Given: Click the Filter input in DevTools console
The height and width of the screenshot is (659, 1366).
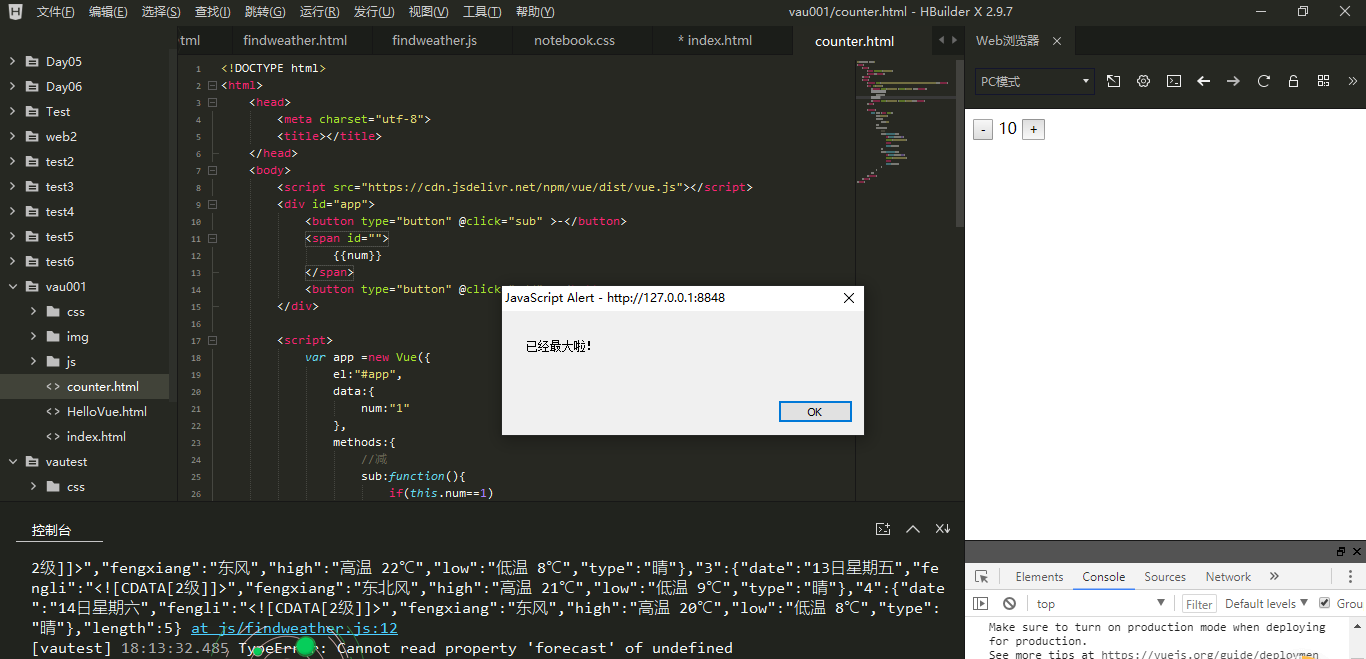Looking at the screenshot, I should click(1198, 604).
